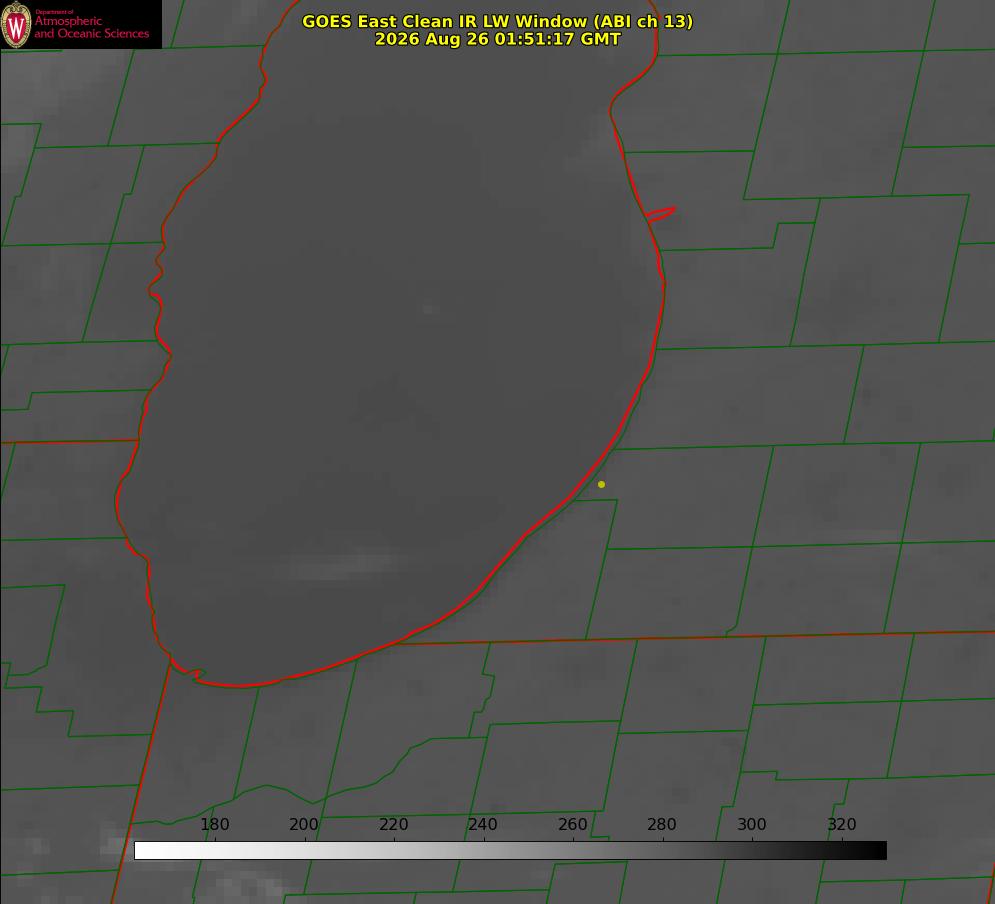Click the GOES East Clean IR title
995x904 pixels.
pos(497,21)
